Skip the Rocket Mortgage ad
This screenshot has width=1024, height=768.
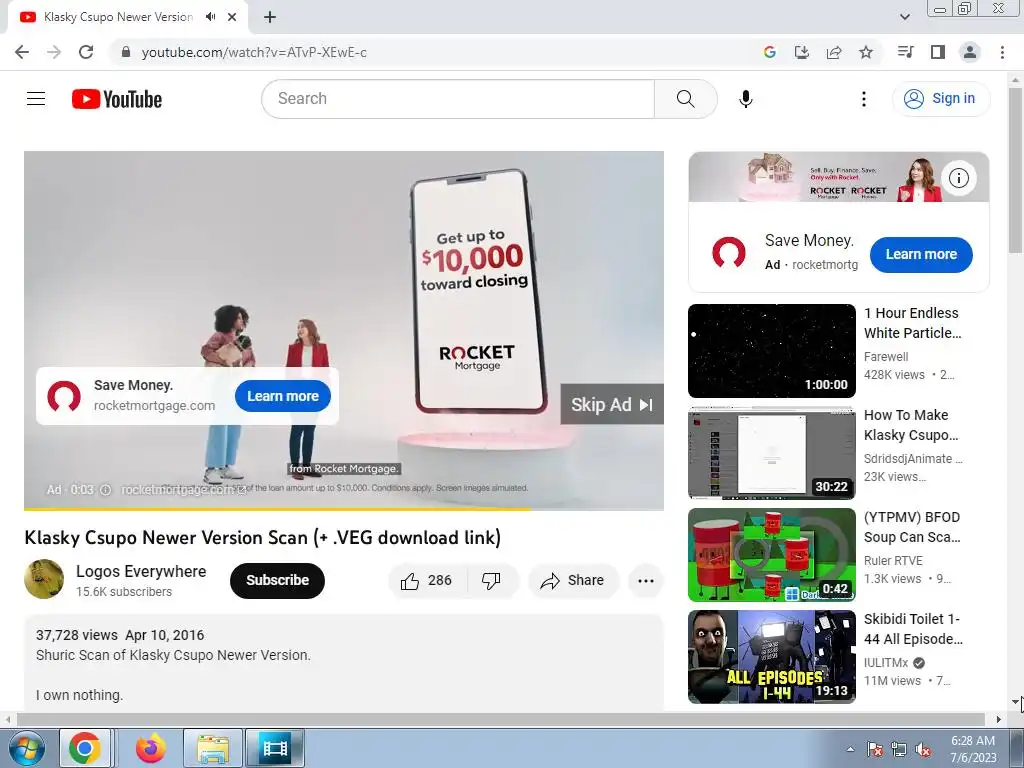tap(612, 404)
